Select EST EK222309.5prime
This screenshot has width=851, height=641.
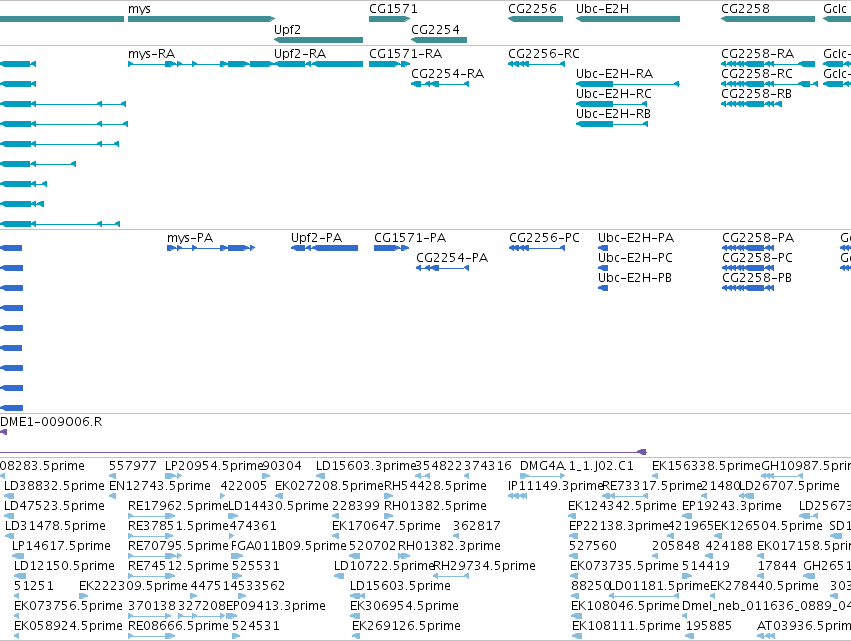pos(134,586)
